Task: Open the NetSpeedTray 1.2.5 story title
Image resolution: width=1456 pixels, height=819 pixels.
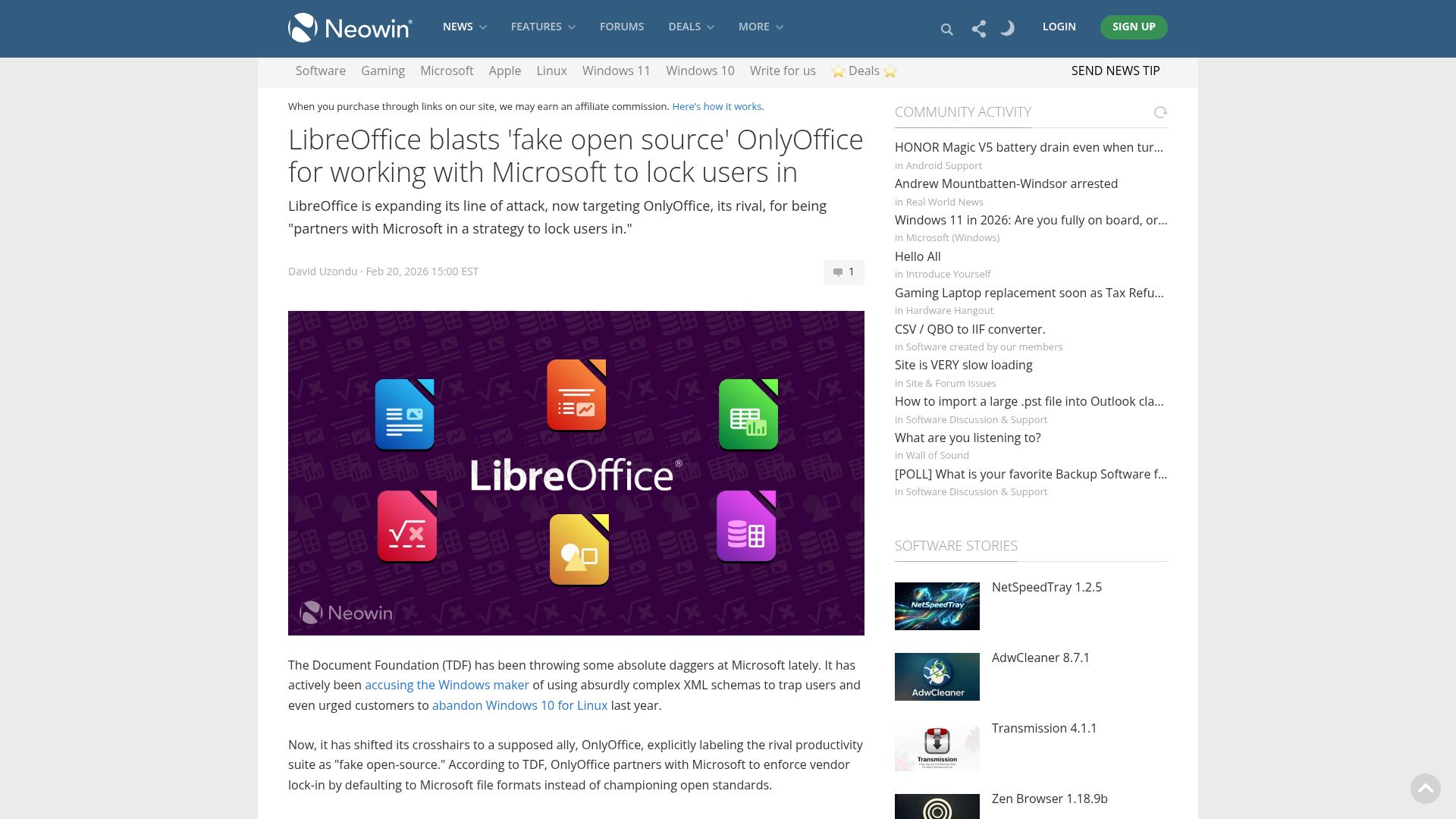Action: click(x=1046, y=587)
